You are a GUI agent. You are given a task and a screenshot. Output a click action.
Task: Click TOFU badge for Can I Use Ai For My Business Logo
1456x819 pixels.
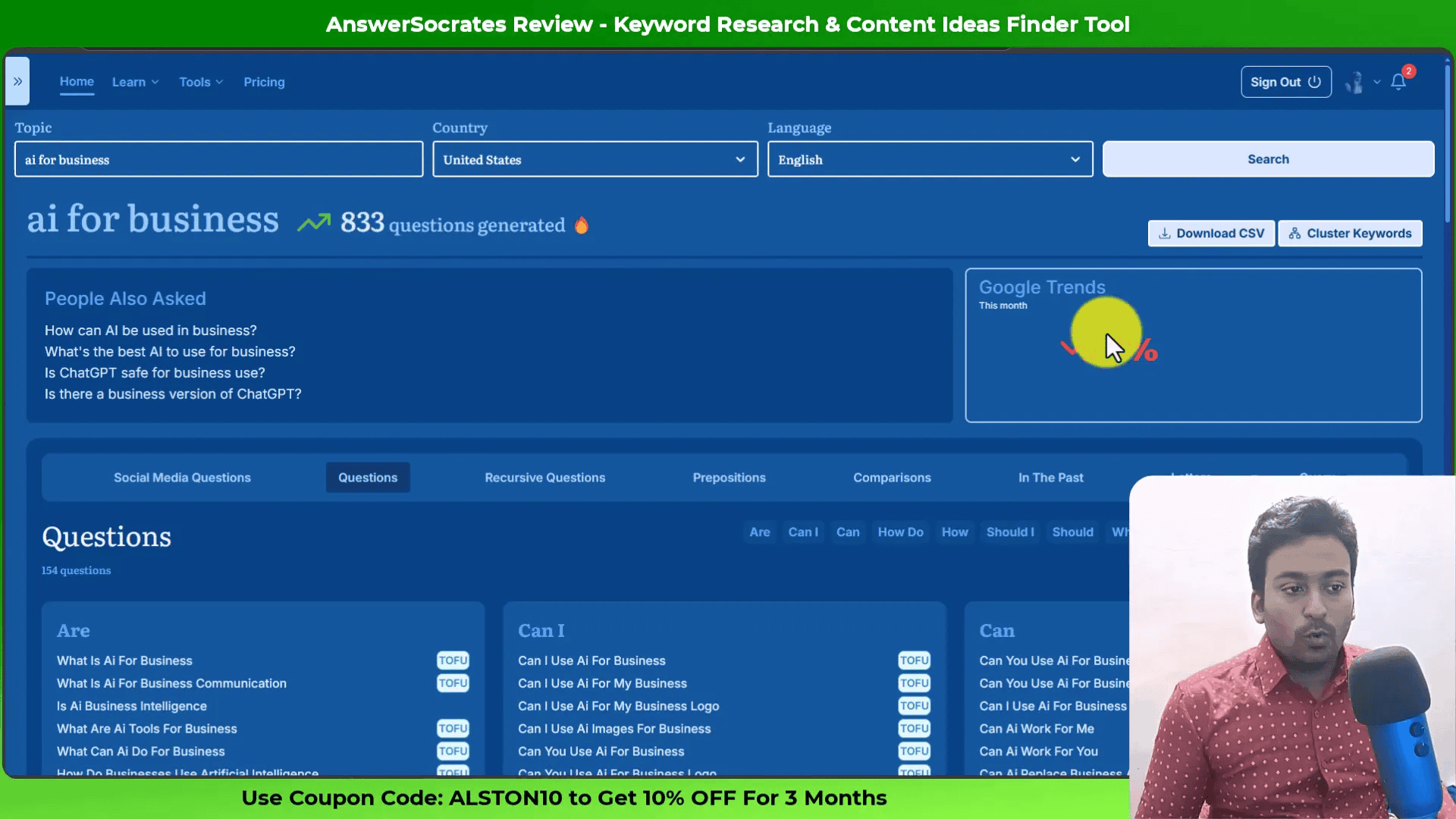(x=915, y=706)
